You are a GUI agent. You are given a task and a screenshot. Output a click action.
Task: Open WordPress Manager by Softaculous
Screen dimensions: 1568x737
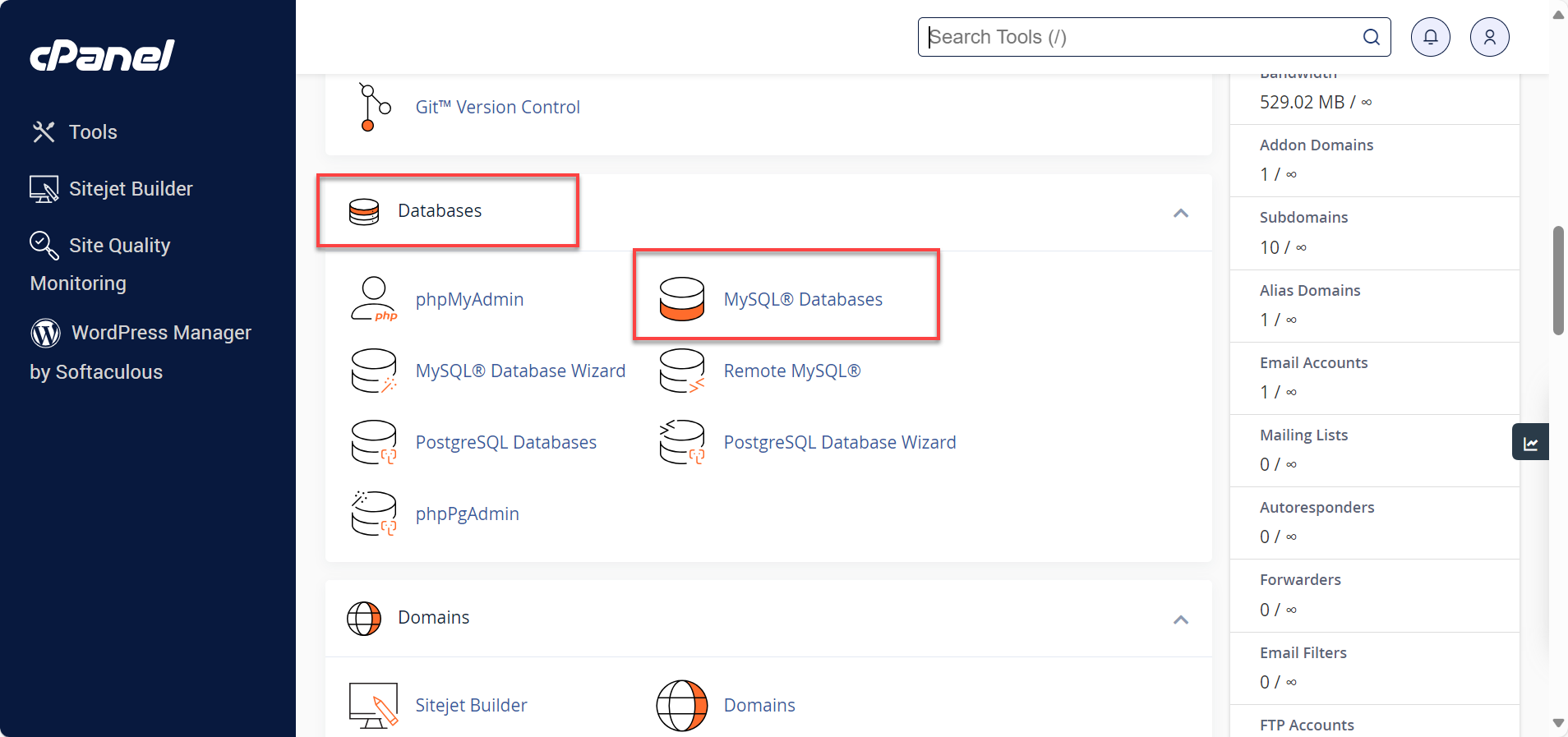pos(141,352)
